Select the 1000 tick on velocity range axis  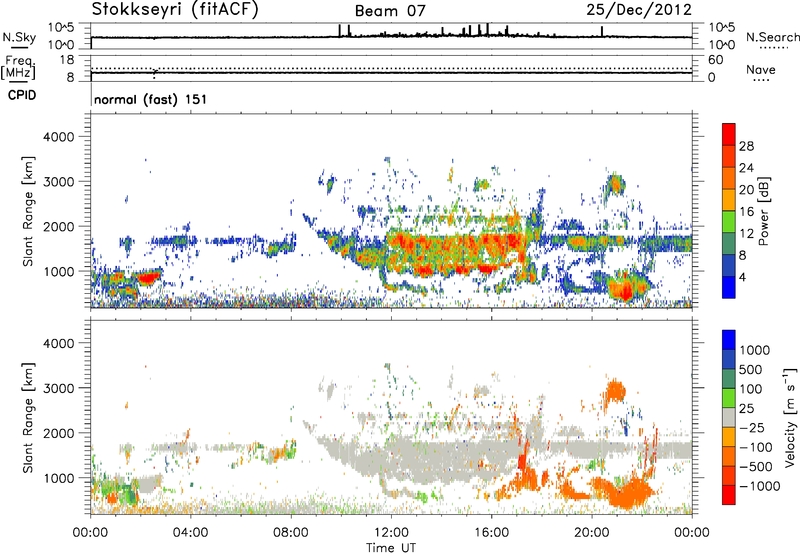(x=59, y=478)
